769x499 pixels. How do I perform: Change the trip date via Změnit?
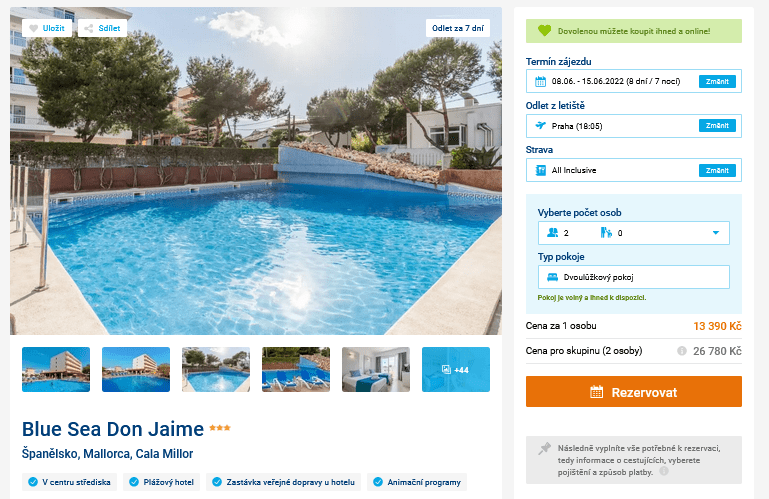point(717,81)
